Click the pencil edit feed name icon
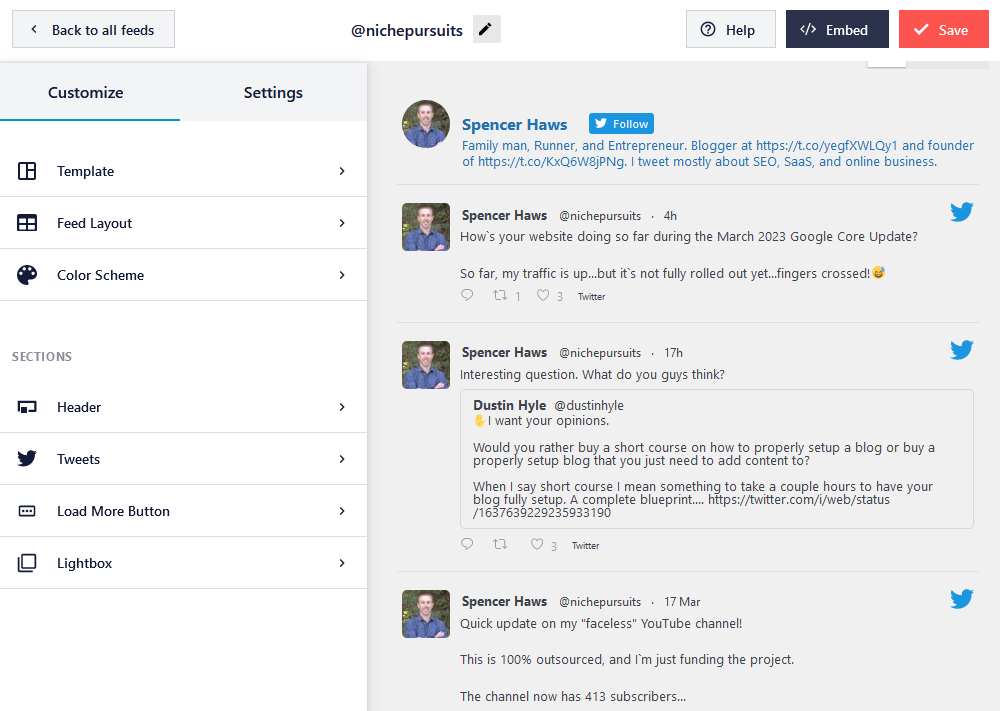The width and height of the screenshot is (1000, 711). tap(486, 29)
